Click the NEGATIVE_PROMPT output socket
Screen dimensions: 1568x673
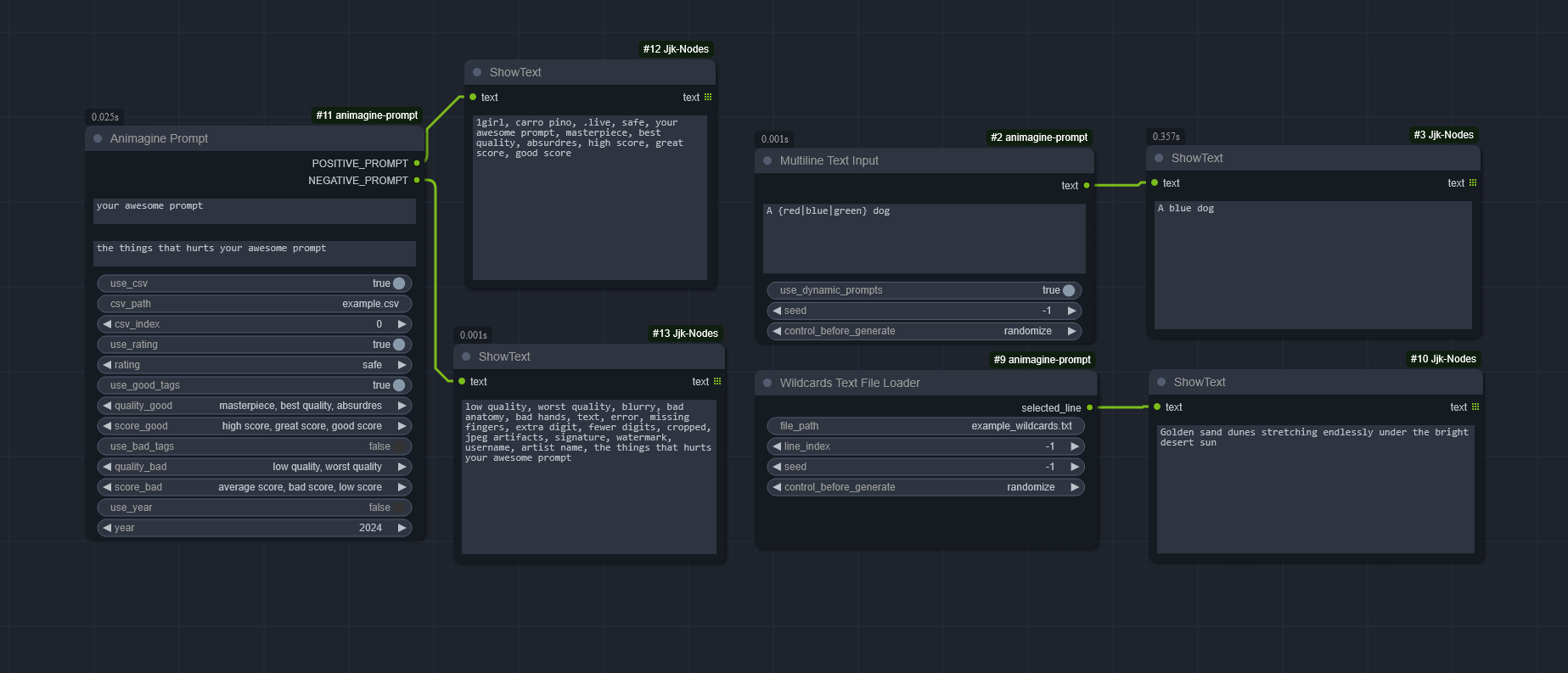[417, 180]
